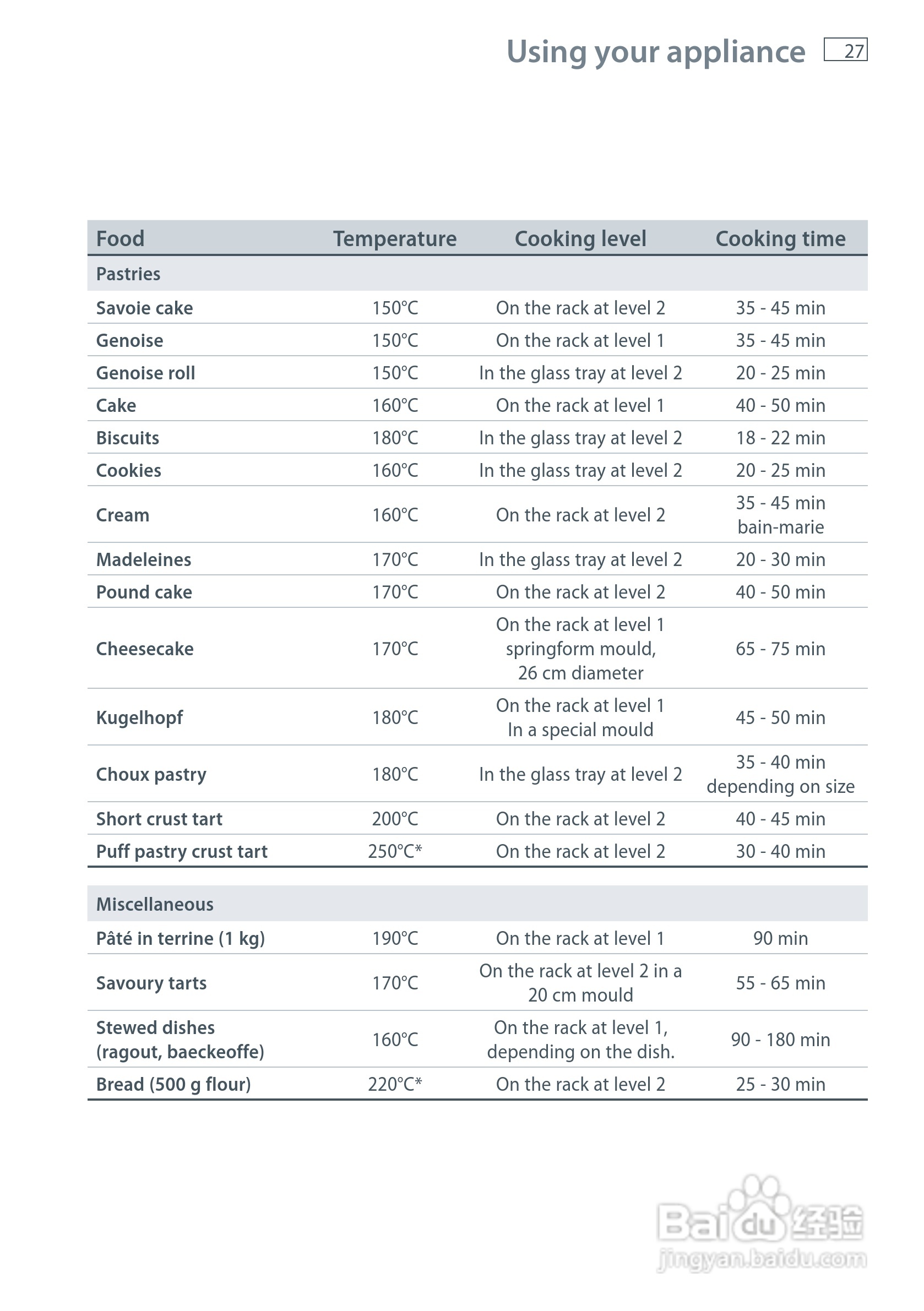
Task: Click the 250°C* temperature for puff pastry
Action: (x=395, y=851)
